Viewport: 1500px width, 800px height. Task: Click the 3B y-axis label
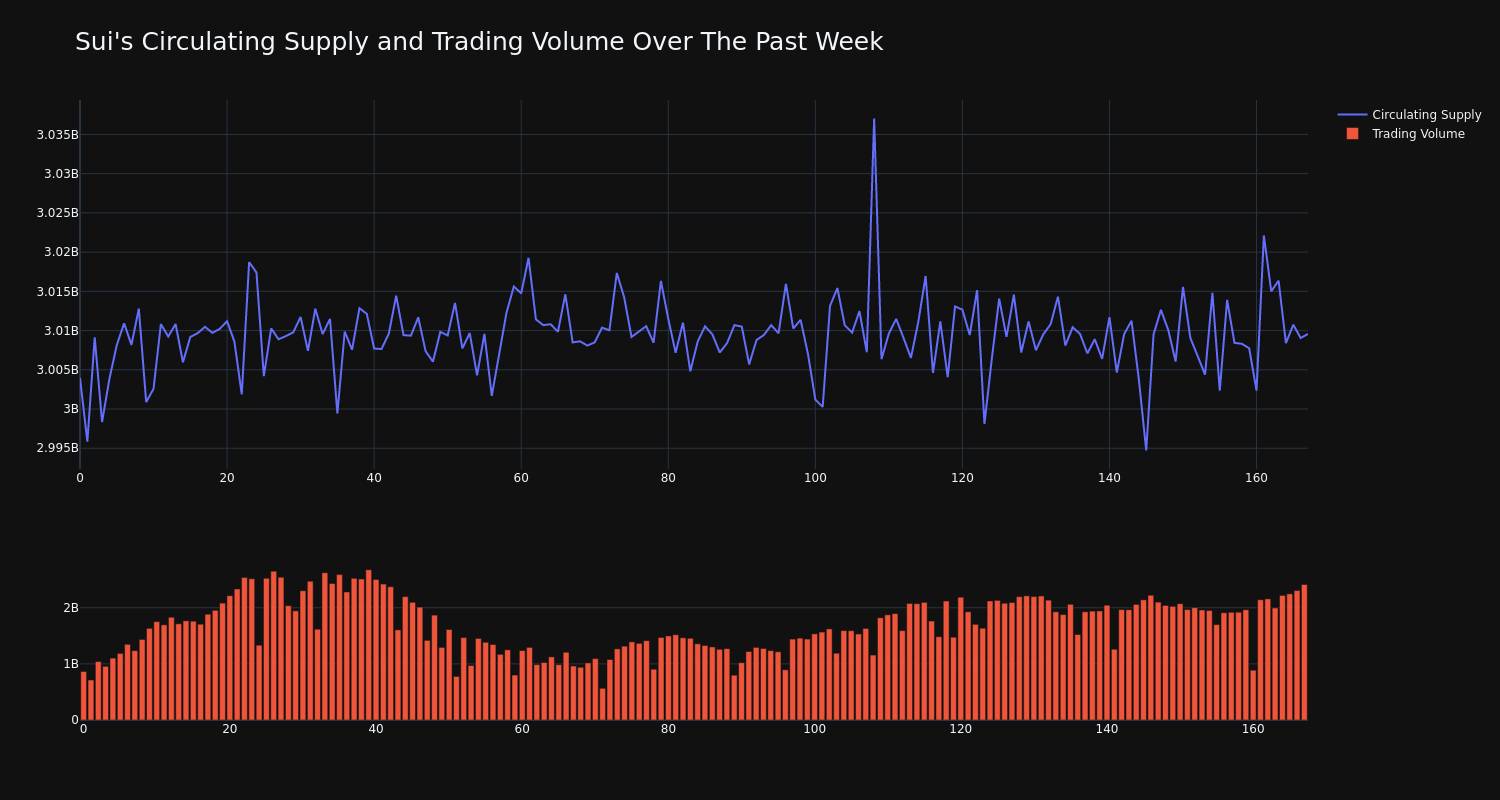[71, 409]
